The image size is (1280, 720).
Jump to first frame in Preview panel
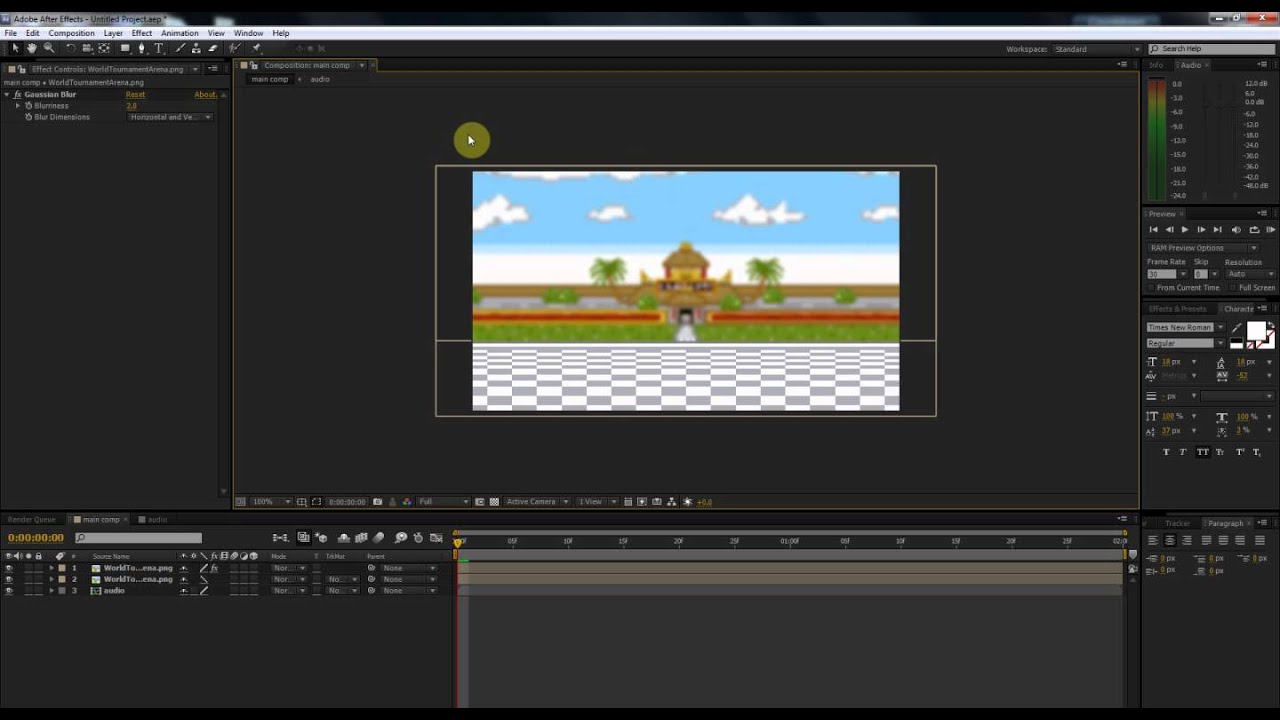point(1153,230)
